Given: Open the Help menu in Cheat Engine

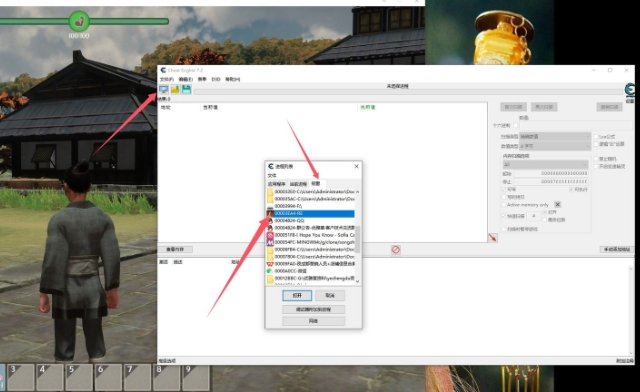Looking at the screenshot, I should pos(233,79).
